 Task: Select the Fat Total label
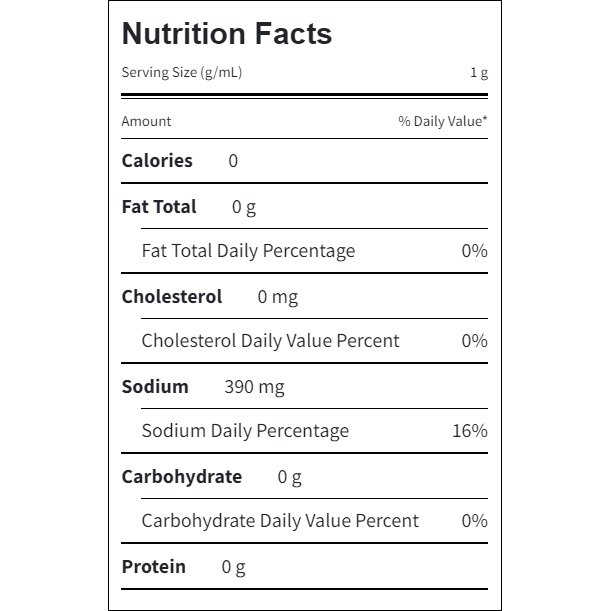159,207
